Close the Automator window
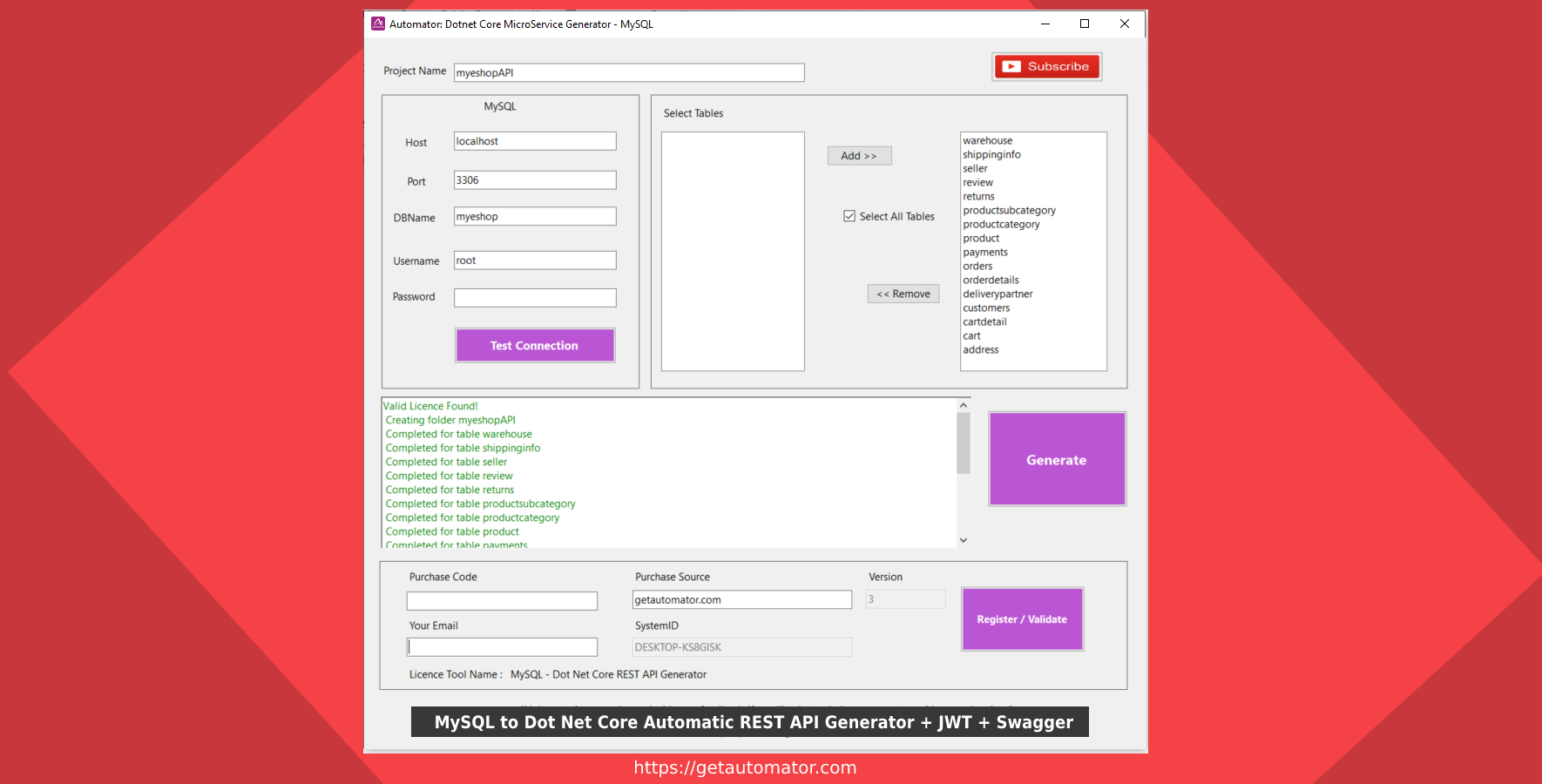The height and width of the screenshot is (784, 1542). (1125, 24)
